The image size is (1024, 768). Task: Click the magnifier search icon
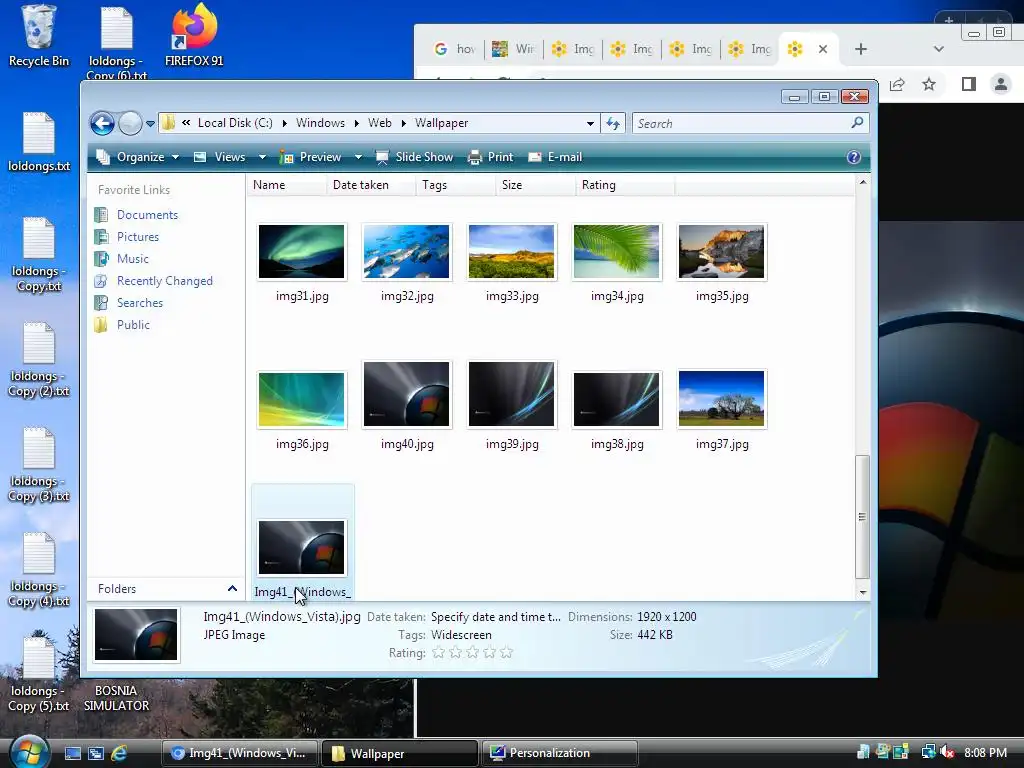pyautogui.click(x=857, y=123)
